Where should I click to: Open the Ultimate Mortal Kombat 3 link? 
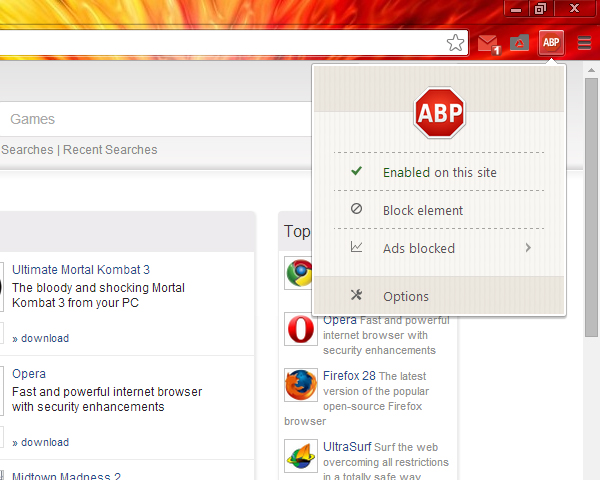81,270
